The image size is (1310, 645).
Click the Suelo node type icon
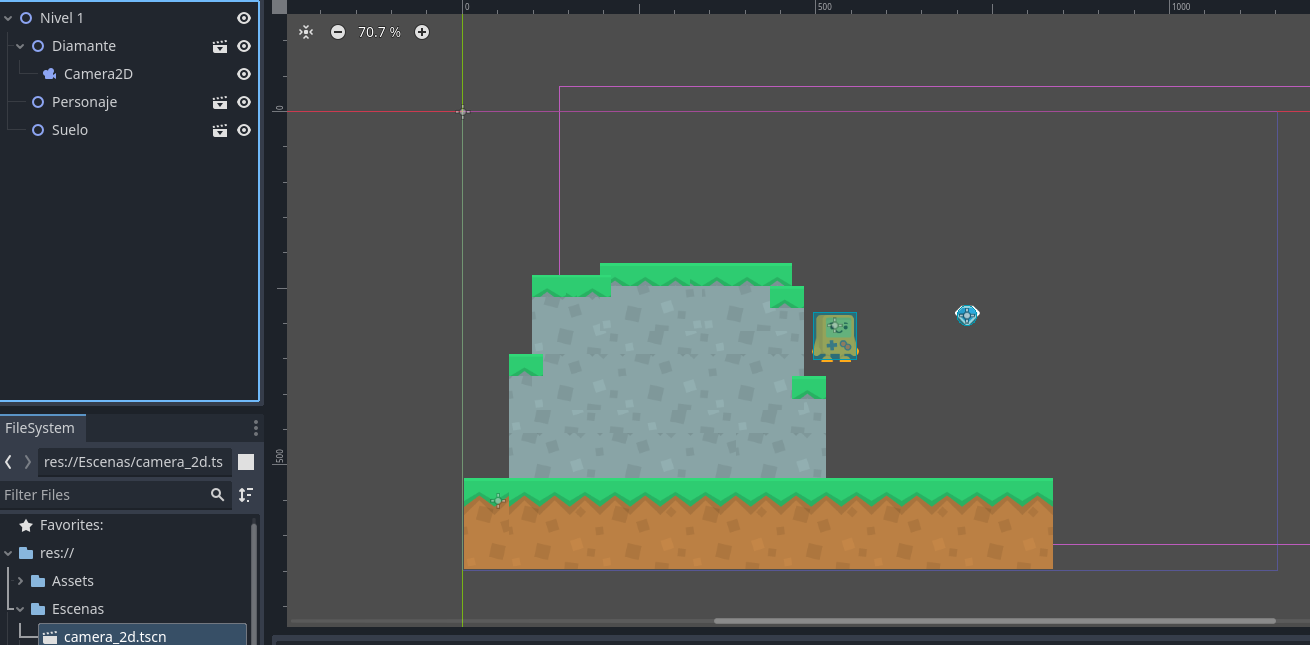[38, 130]
